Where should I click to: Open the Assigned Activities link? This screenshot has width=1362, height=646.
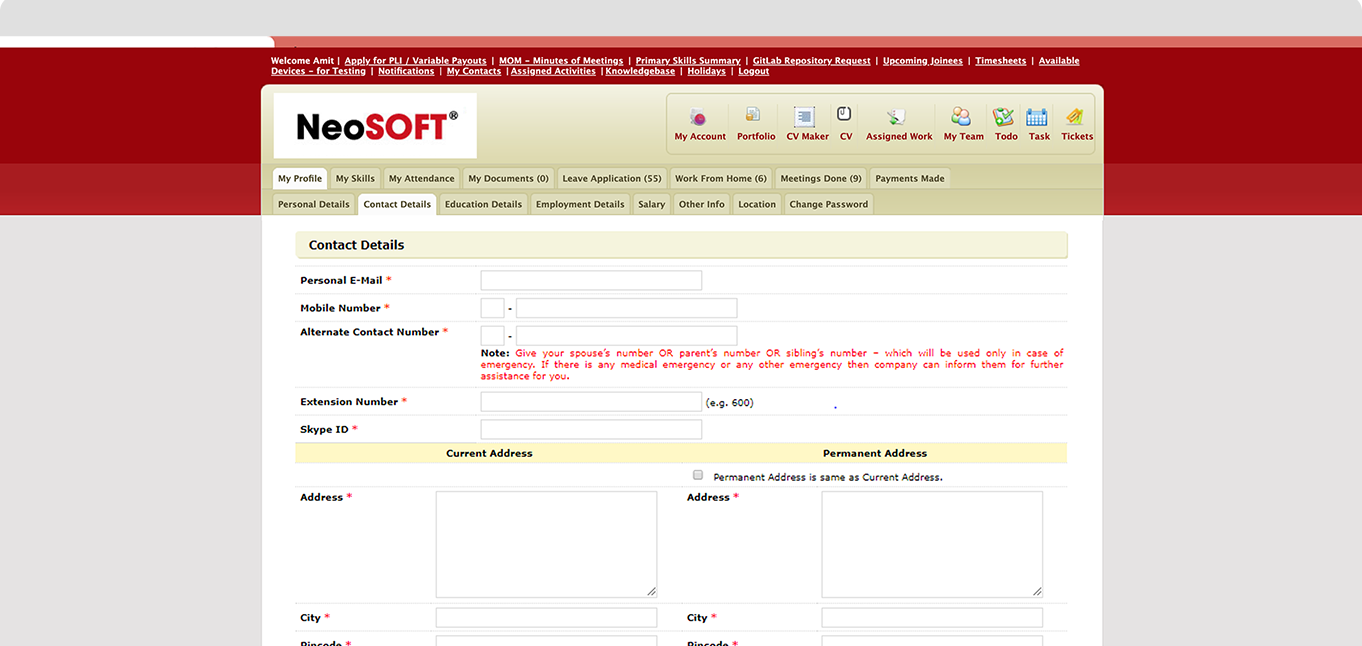click(553, 71)
